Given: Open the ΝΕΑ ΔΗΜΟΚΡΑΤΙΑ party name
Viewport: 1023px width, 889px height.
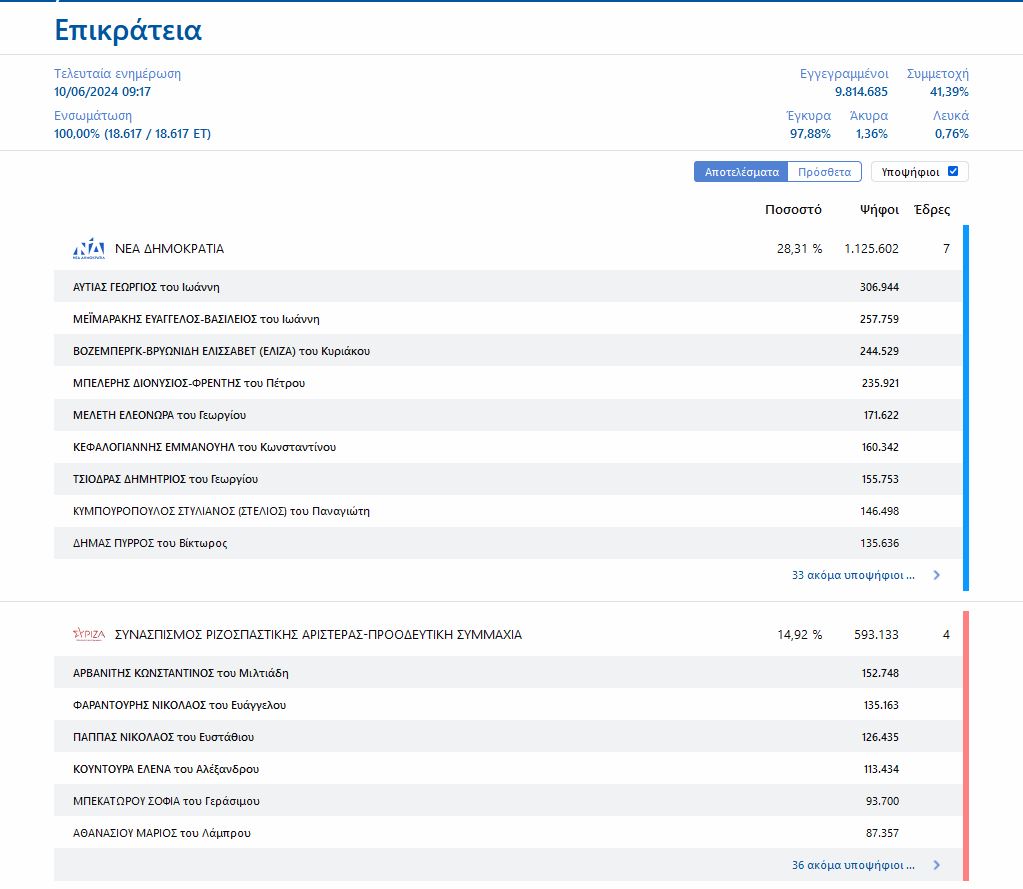Looking at the screenshot, I should point(169,249).
